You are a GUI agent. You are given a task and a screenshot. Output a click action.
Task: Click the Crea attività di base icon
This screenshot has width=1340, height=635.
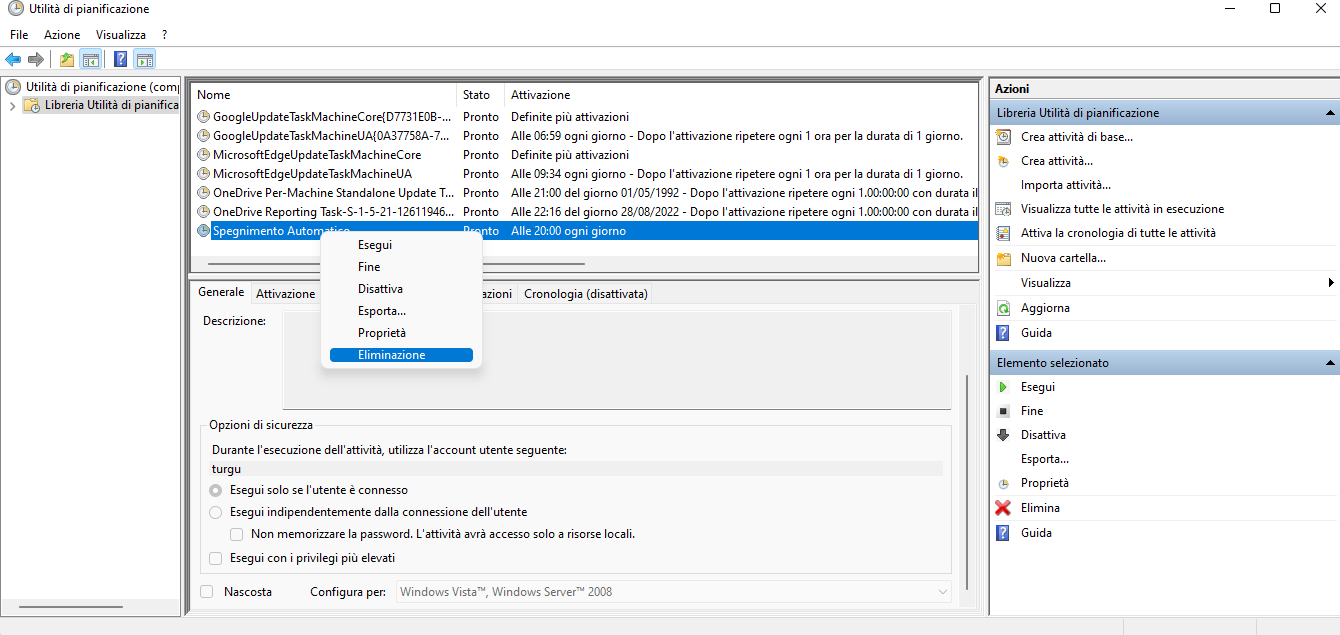tap(1003, 137)
